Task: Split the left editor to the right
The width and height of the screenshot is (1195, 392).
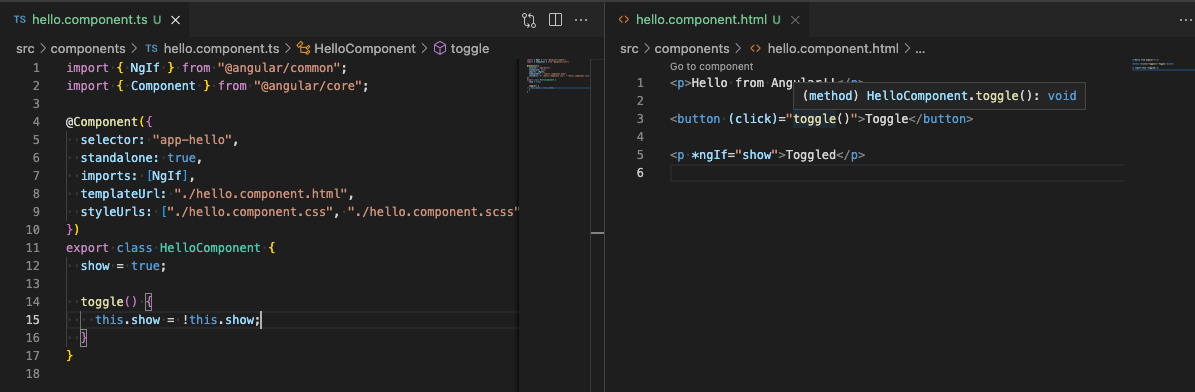Action: click(556, 20)
